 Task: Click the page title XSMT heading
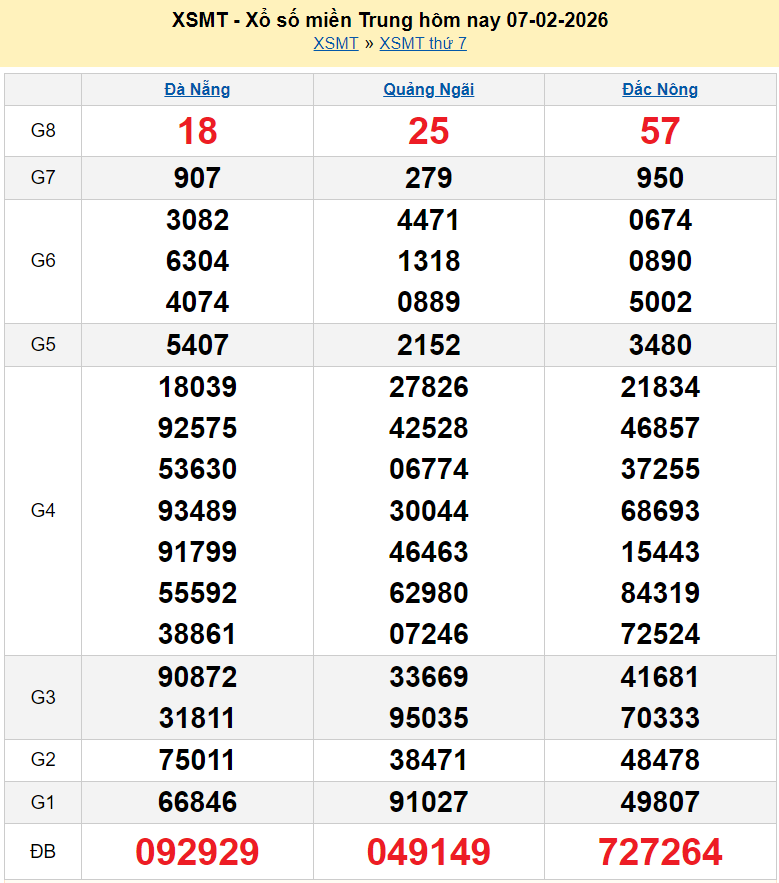tap(389, 20)
